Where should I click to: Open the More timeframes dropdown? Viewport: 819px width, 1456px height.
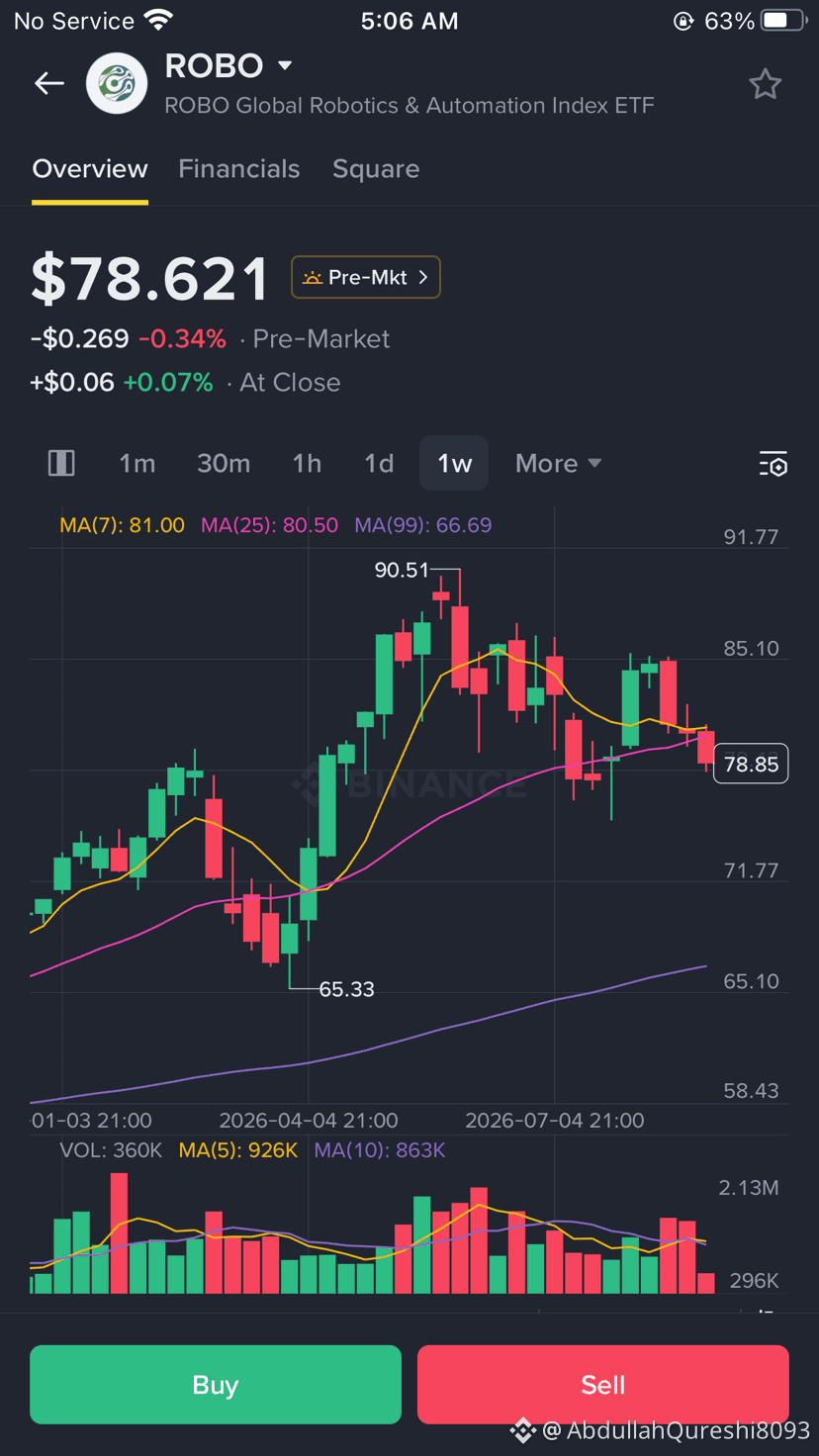tap(559, 463)
